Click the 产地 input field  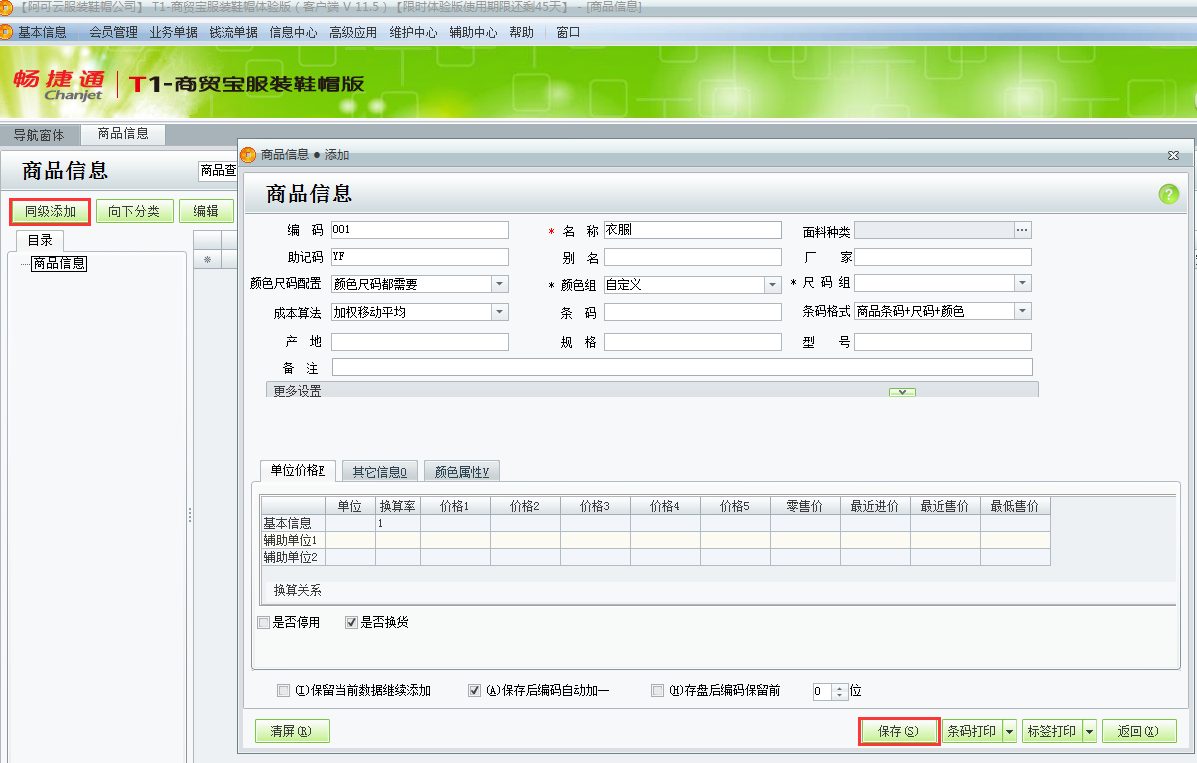click(420, 341)
